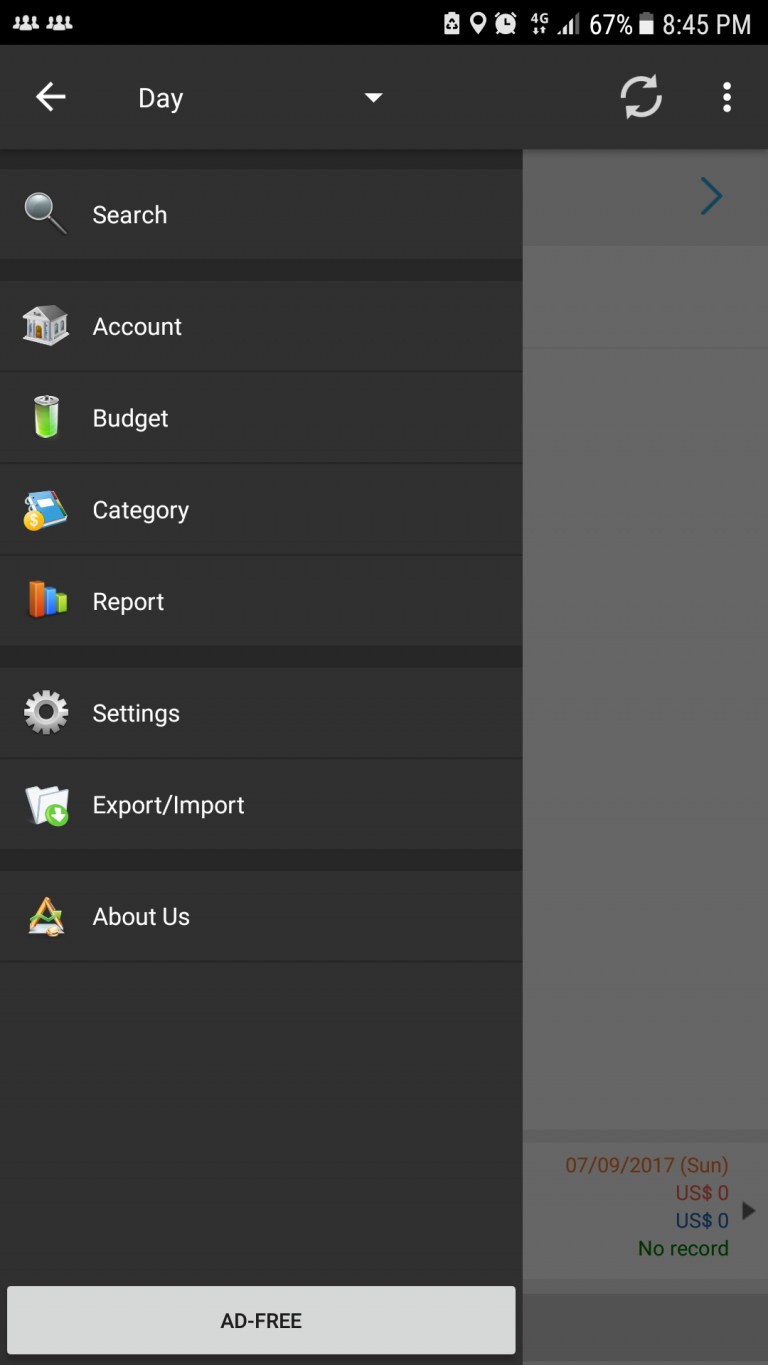Open Report using the bar chart icon
The width and height of the screenshot is (768, 1365).
pyautogui.click(x=44, y=601)
